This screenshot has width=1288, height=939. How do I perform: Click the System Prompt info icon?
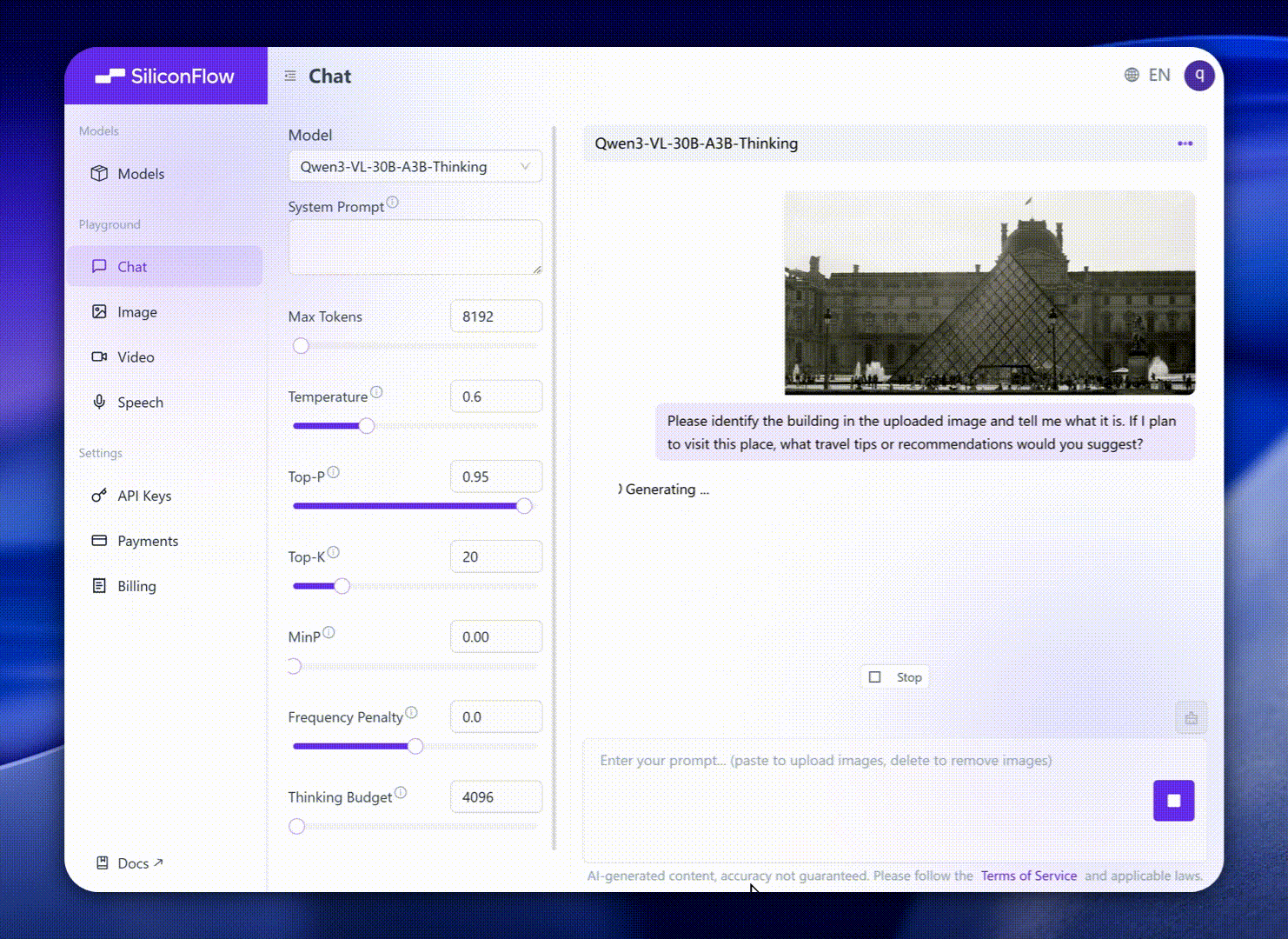coord(393,203)
